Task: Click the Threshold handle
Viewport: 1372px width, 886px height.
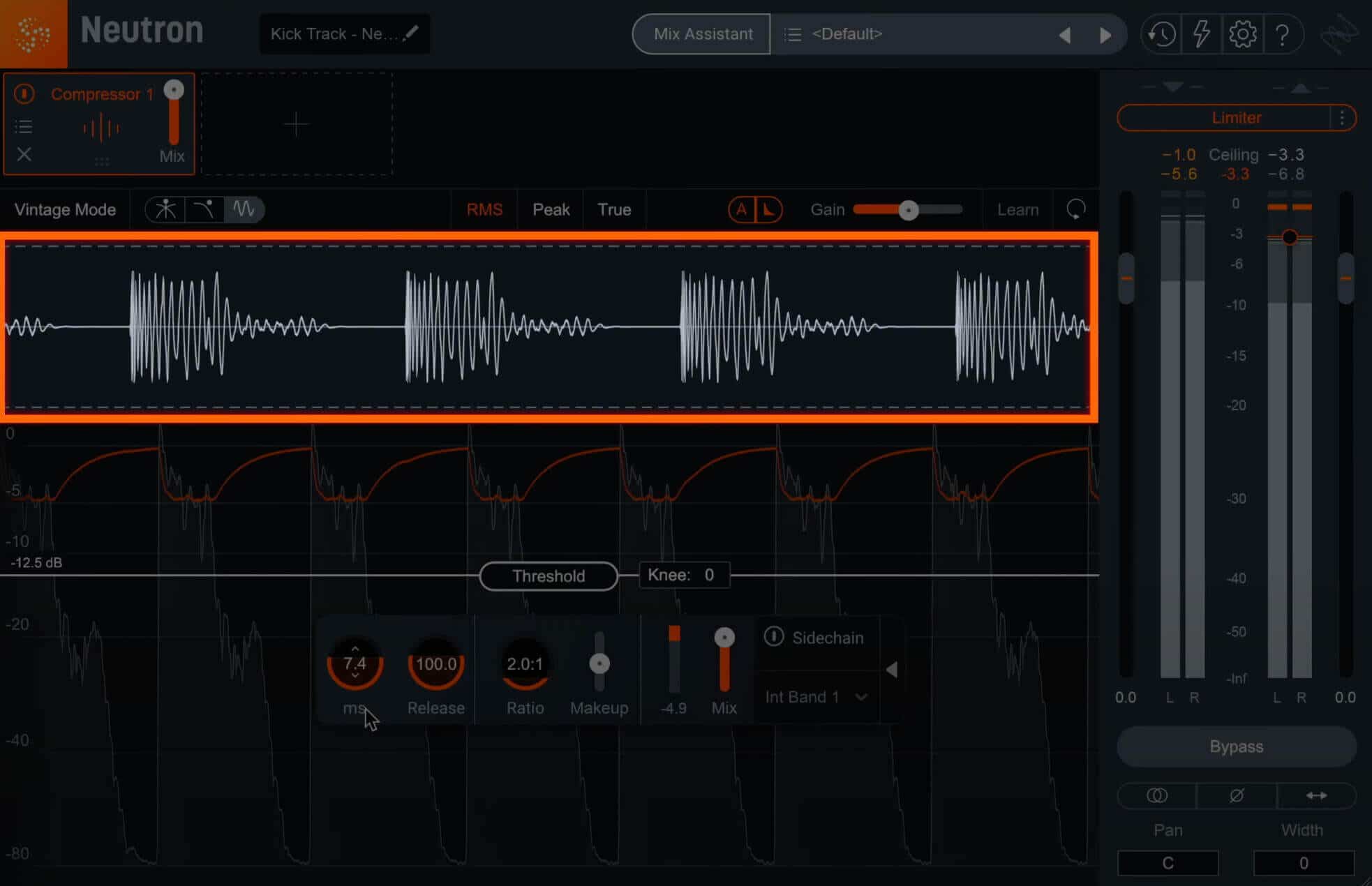Action: pyautogui.click(x=549, y=576)
